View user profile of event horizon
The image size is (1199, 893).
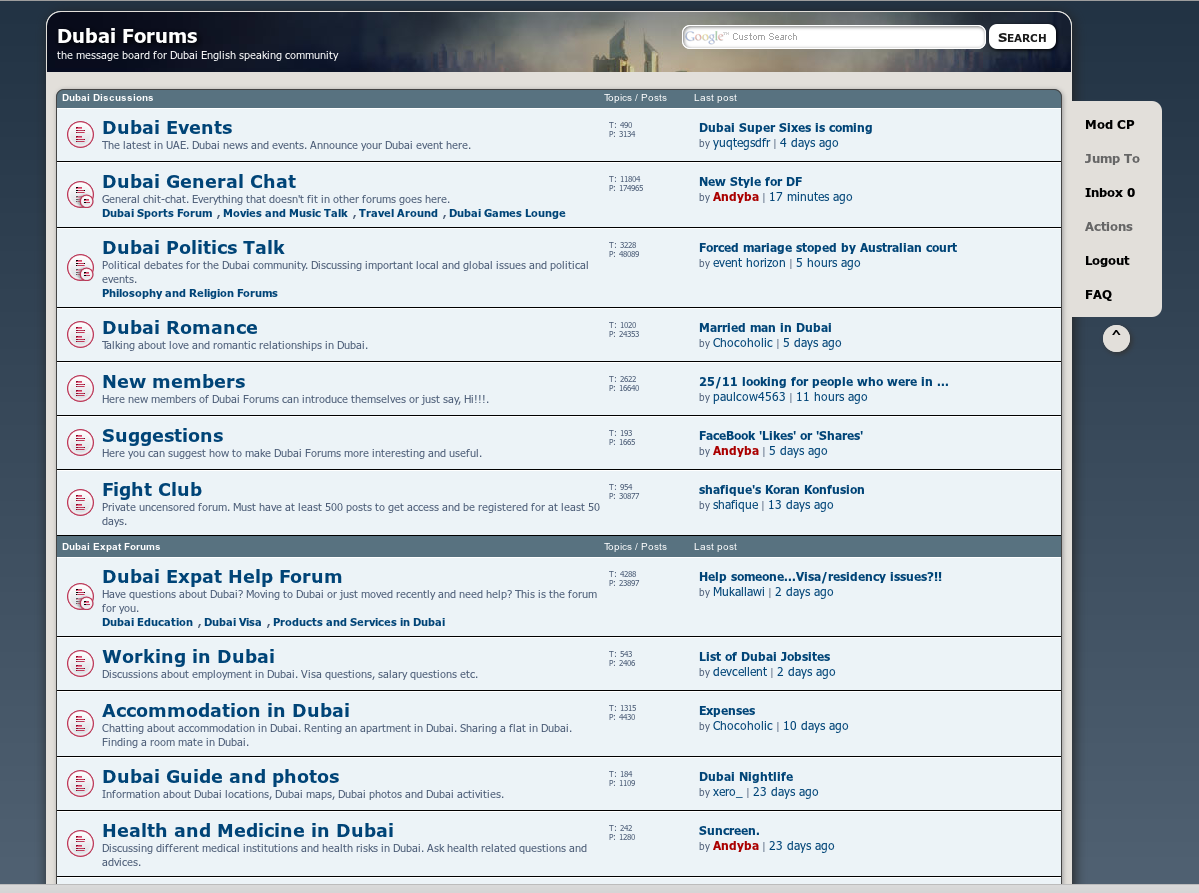(749, 263)
